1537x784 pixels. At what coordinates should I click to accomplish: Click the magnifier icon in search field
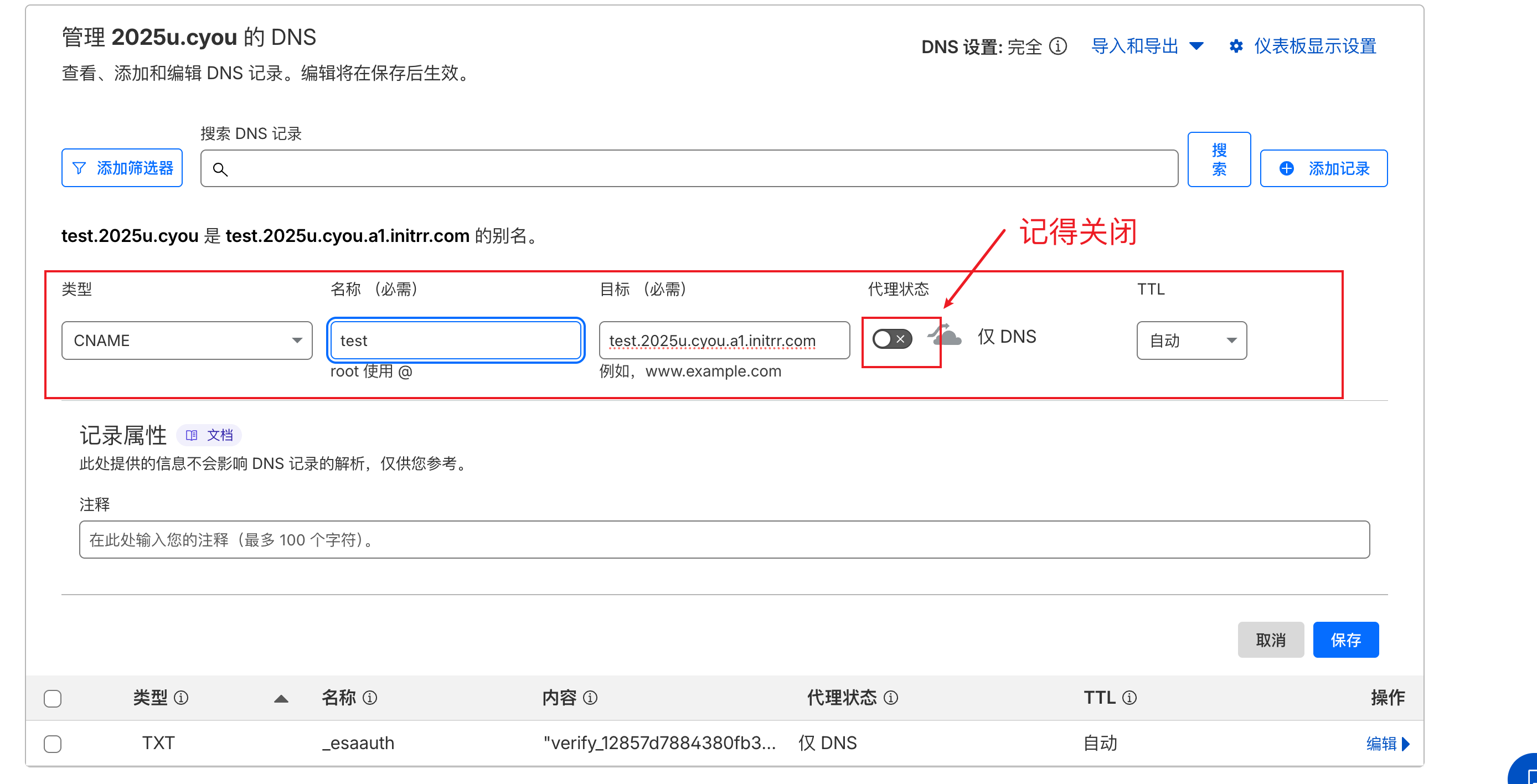220,169
